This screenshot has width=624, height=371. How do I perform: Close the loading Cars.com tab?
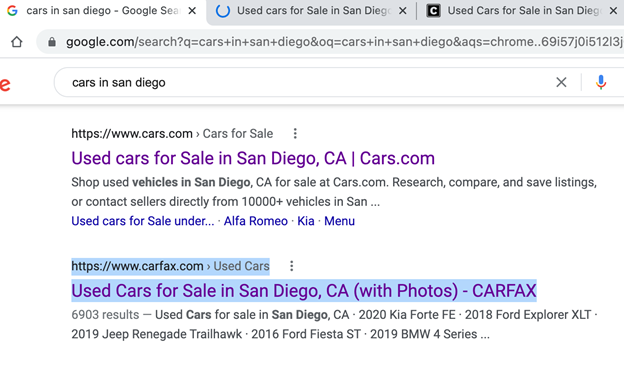403,11
